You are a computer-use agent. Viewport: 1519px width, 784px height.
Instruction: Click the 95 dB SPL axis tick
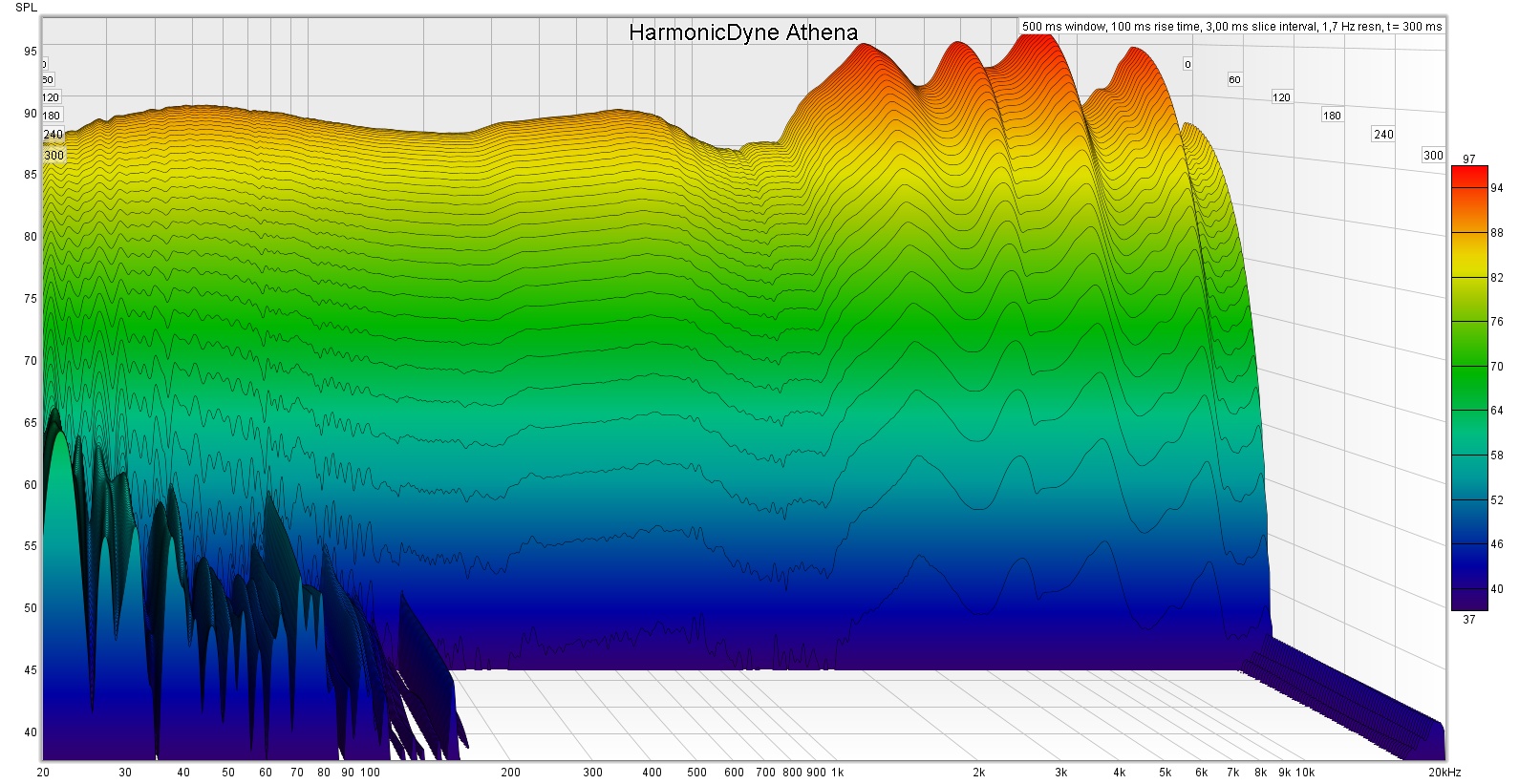tap(31, 52)
